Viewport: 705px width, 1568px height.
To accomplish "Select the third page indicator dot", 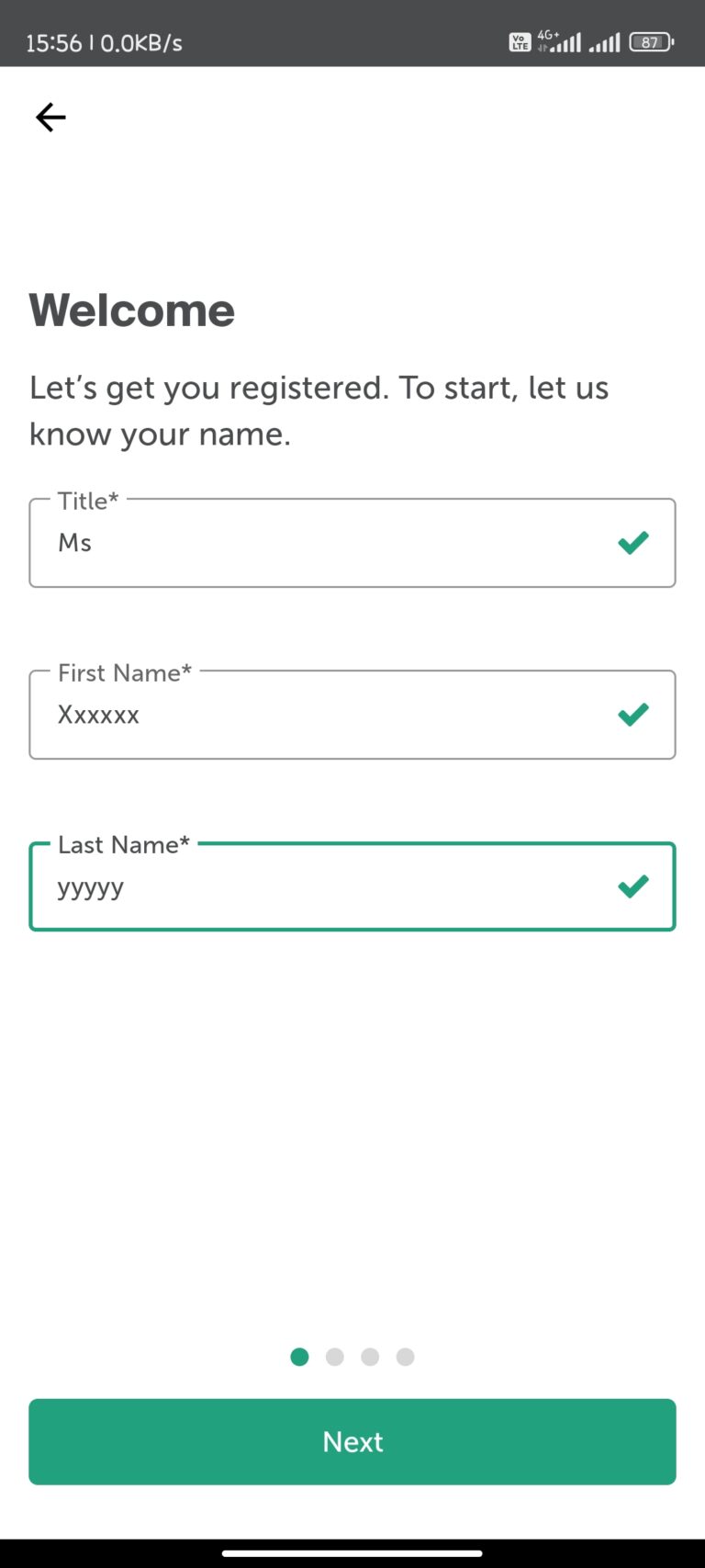I will 370,1357.
